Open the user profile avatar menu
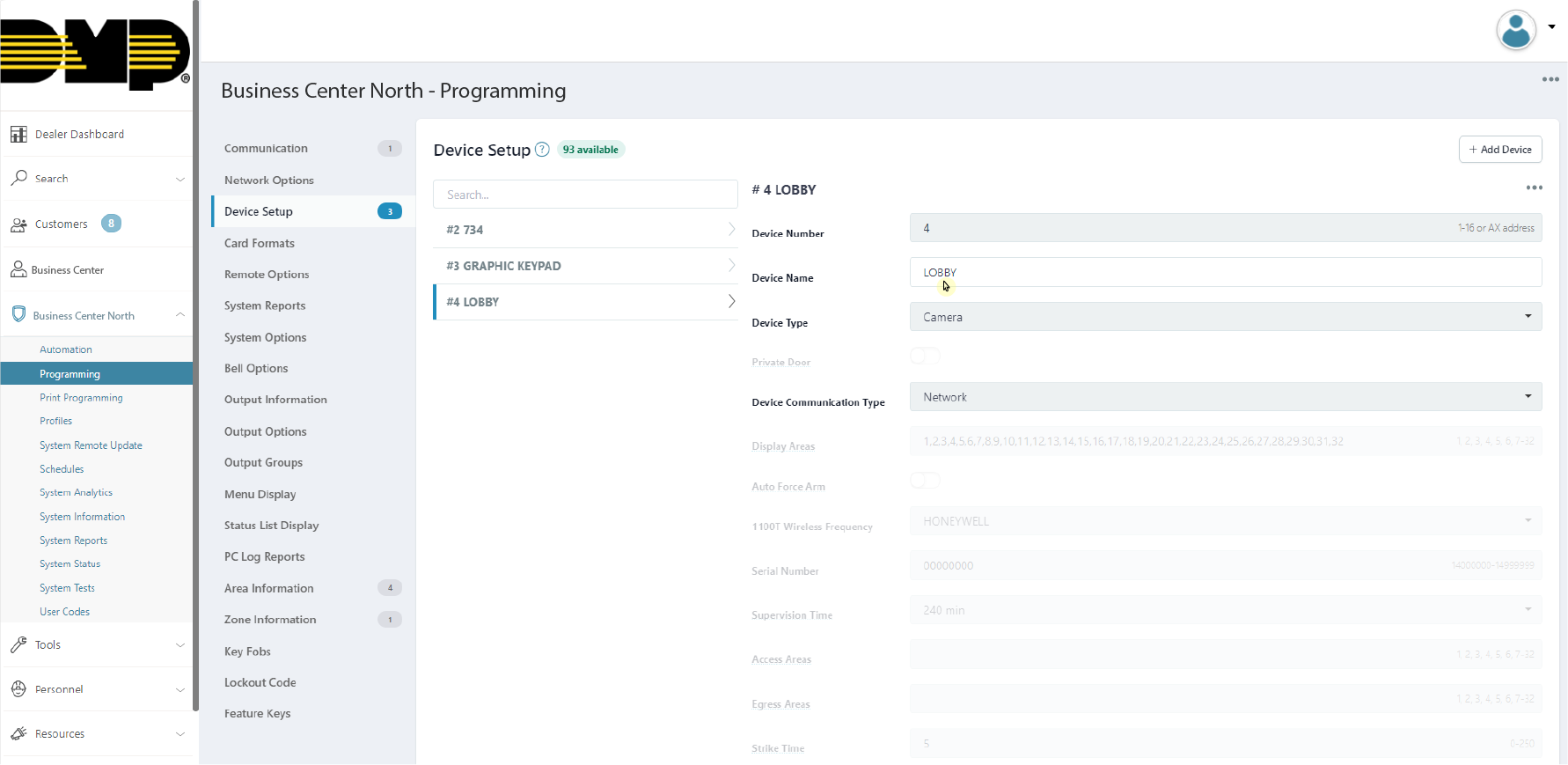 pos(1517,30)
